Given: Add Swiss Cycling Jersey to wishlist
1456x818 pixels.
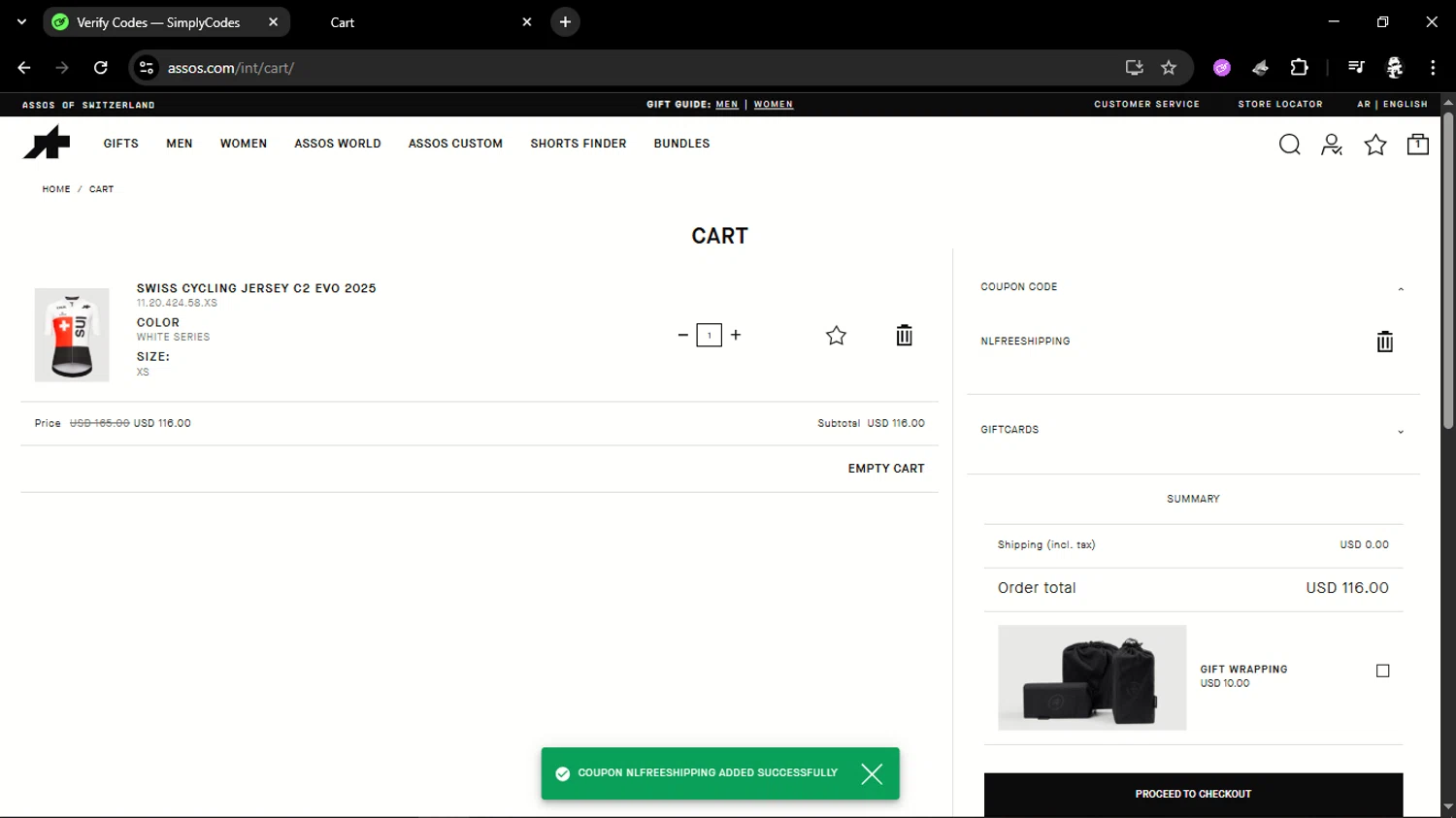Looking at the screenshot, I should tap(836, 336).
